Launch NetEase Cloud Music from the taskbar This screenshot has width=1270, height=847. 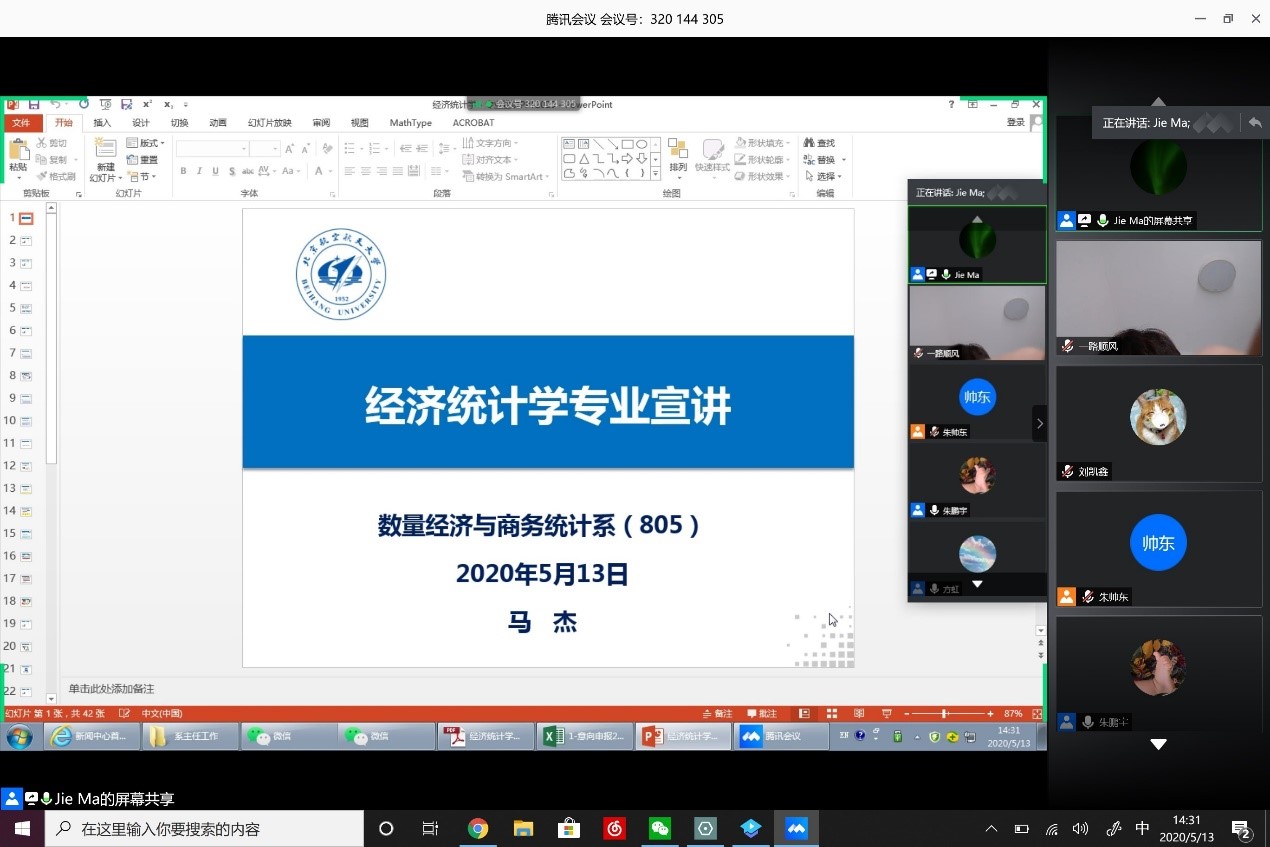click(x=614, y=829)
